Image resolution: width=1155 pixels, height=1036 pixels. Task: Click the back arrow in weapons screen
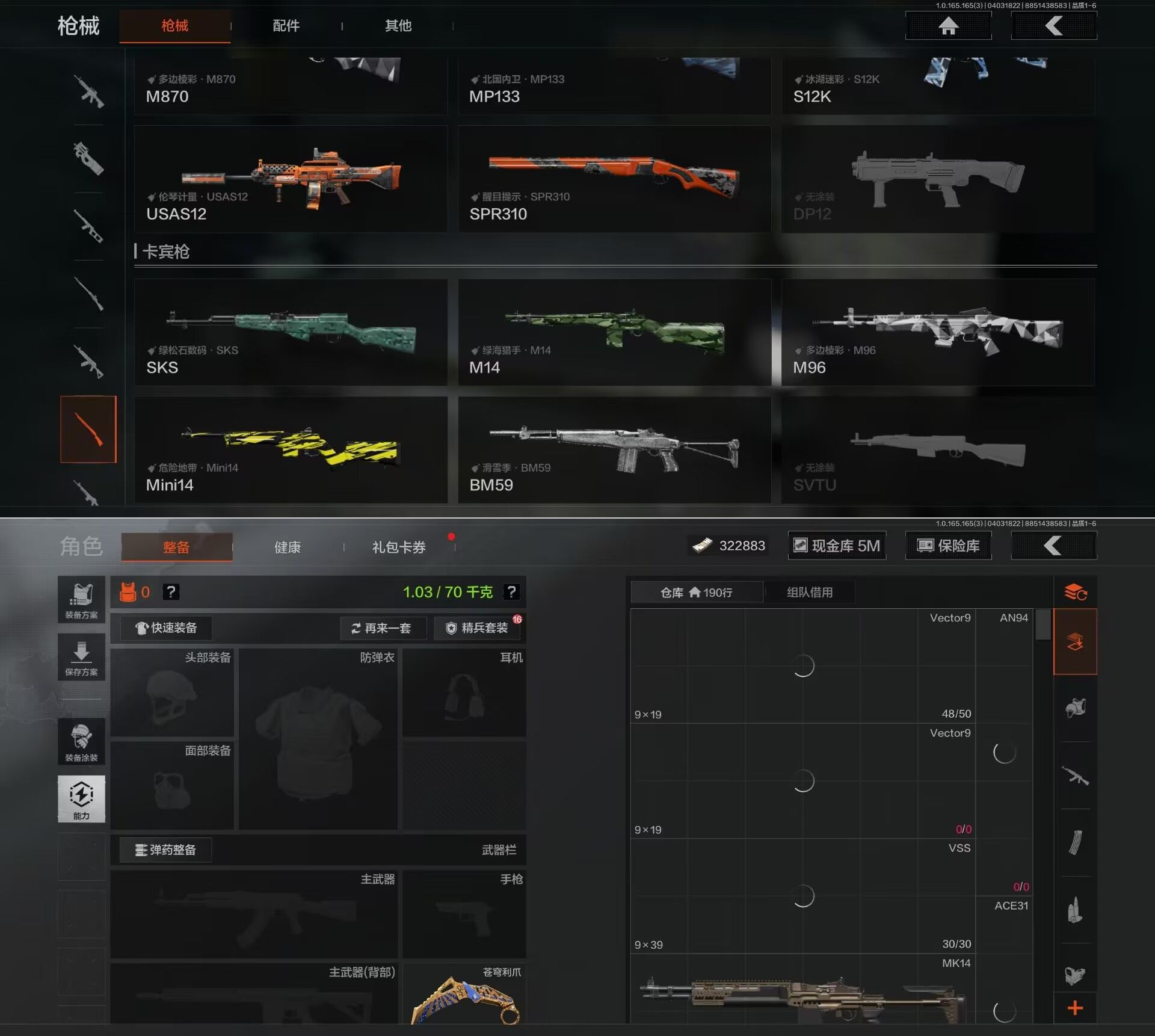point(1053,26)
